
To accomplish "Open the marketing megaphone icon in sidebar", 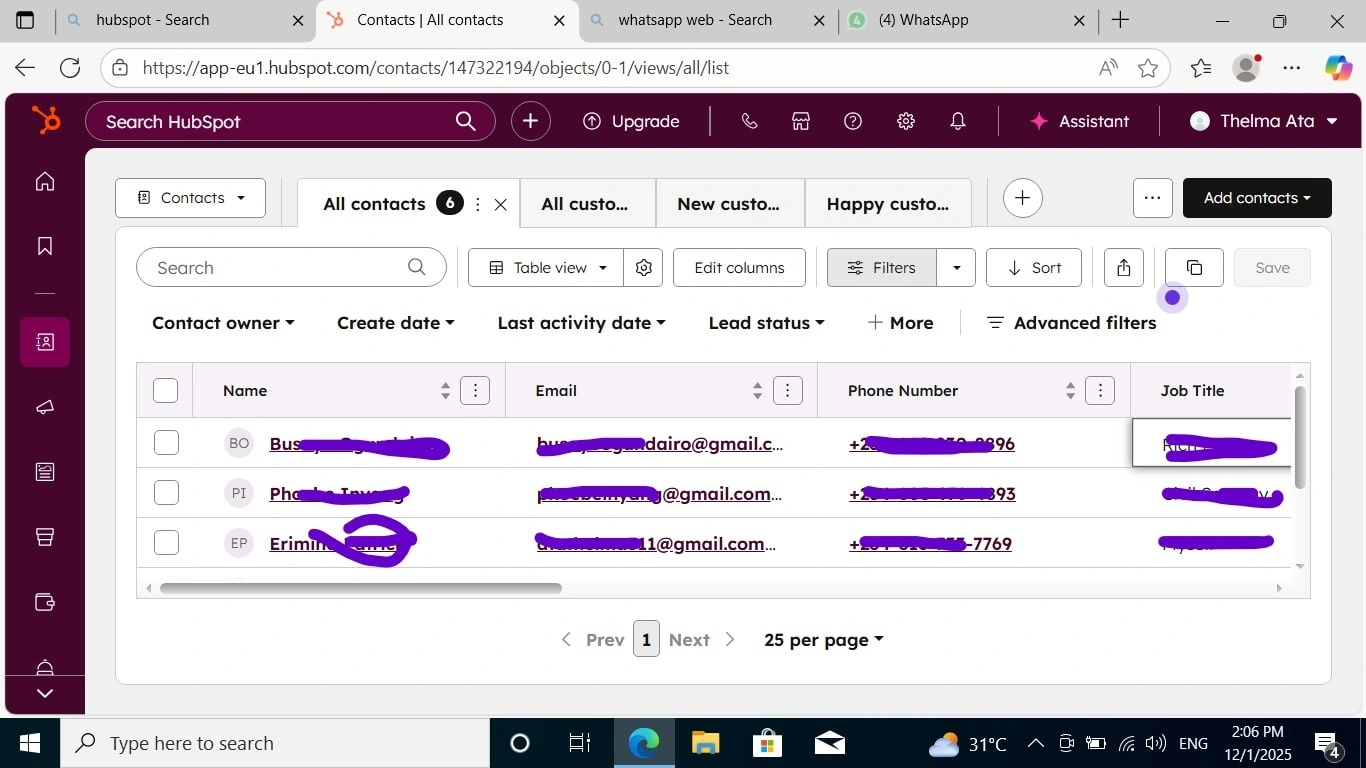I will (x=45, y=407).
